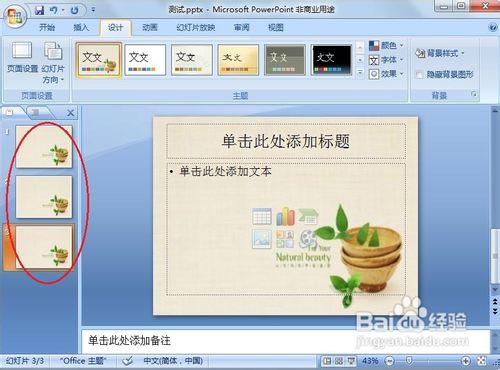Screen dimensions: 500x370
Task: Select slide 3 thumbnail
Action: click(44, 247)
